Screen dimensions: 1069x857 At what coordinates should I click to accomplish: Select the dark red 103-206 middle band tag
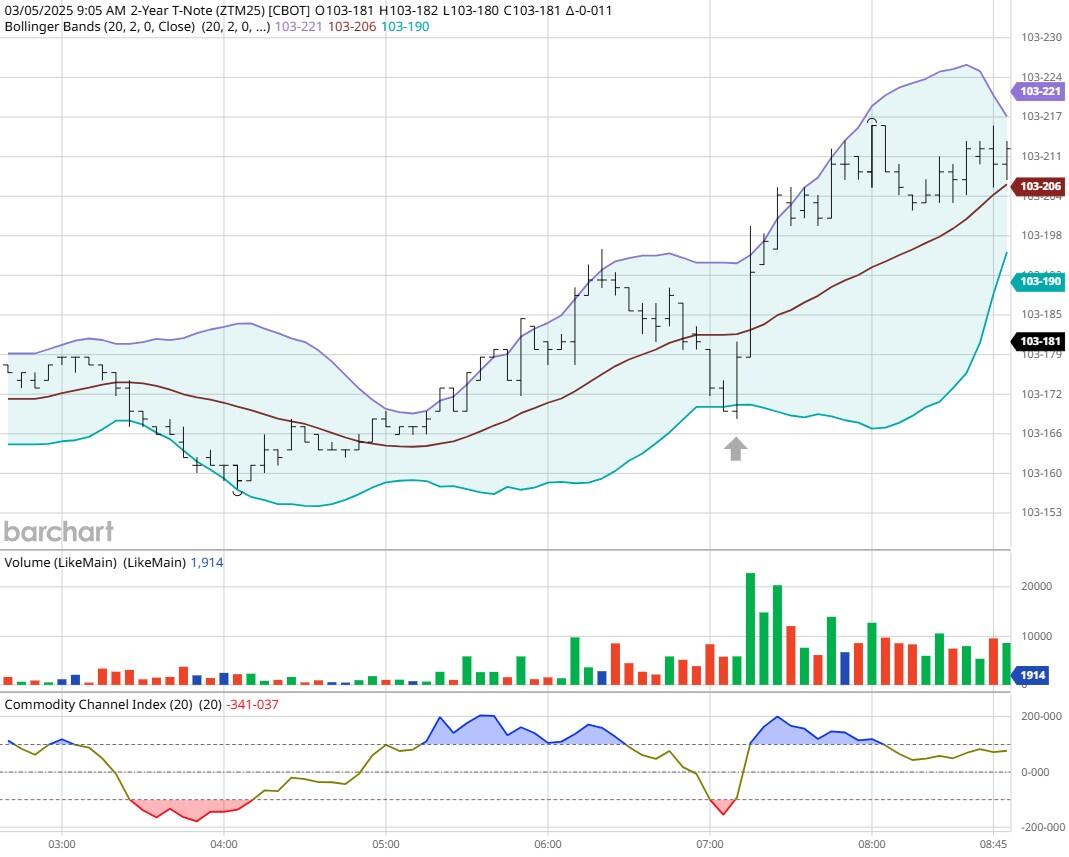tap(1040, 186)
